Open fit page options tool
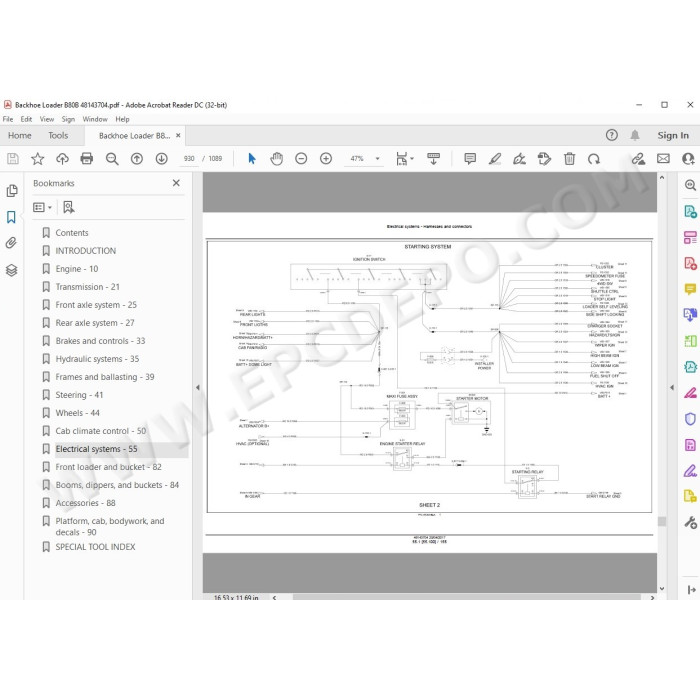Viewport: 700px width, 700px height. click(x=404, y=158)
